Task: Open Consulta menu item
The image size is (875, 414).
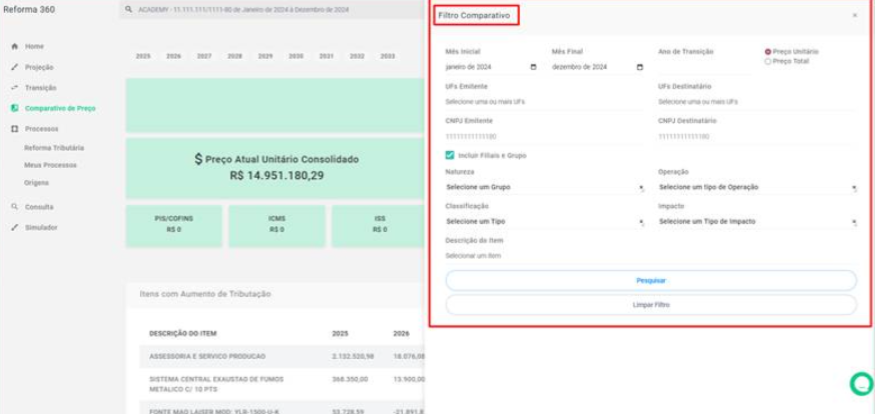Action: coord(39,207)
